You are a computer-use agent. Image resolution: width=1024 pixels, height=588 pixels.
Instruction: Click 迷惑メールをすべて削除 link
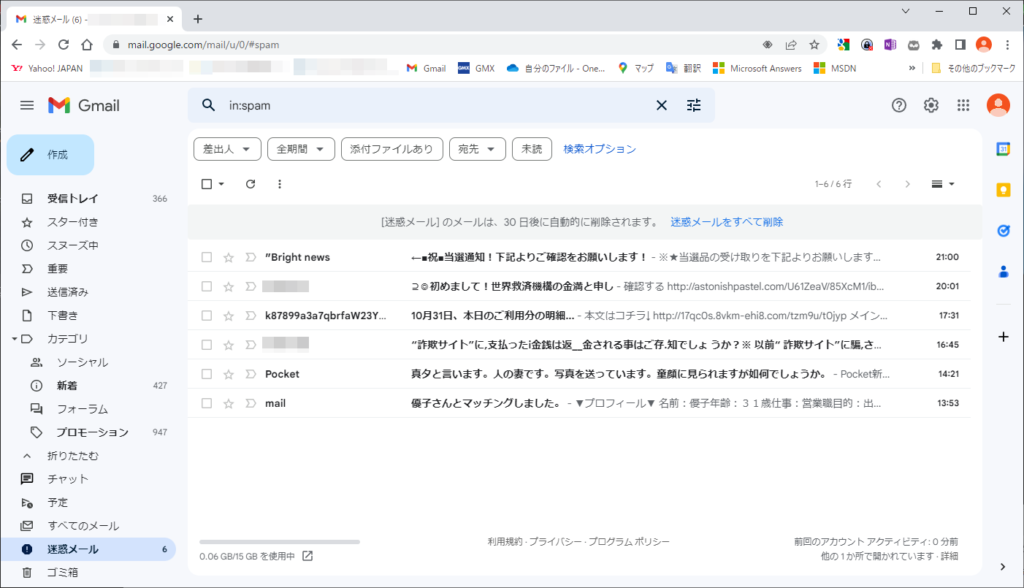pyautogui.click(x=726, y=222)
